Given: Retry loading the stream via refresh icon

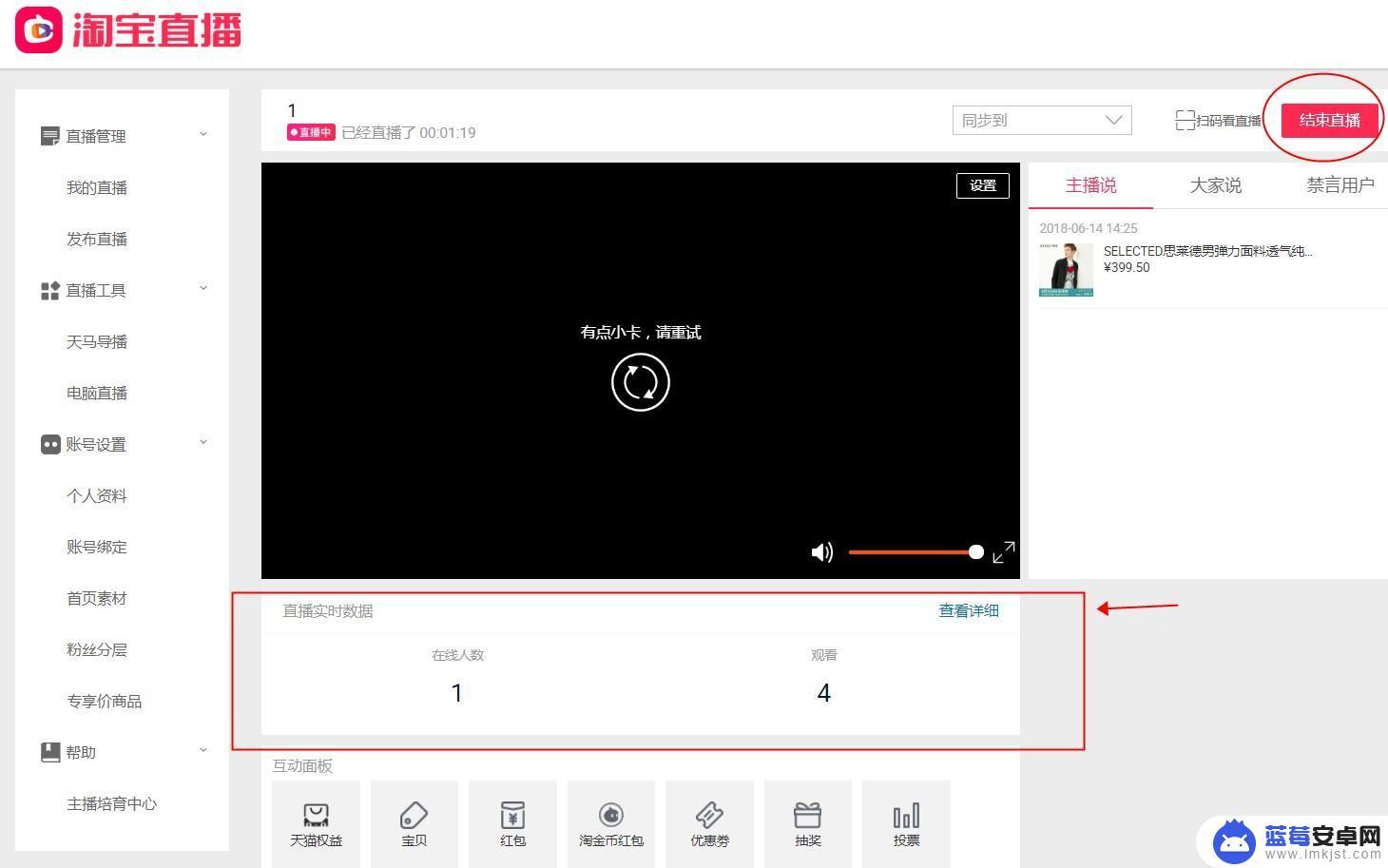Looking at the screenshot, I should point(641,382).
